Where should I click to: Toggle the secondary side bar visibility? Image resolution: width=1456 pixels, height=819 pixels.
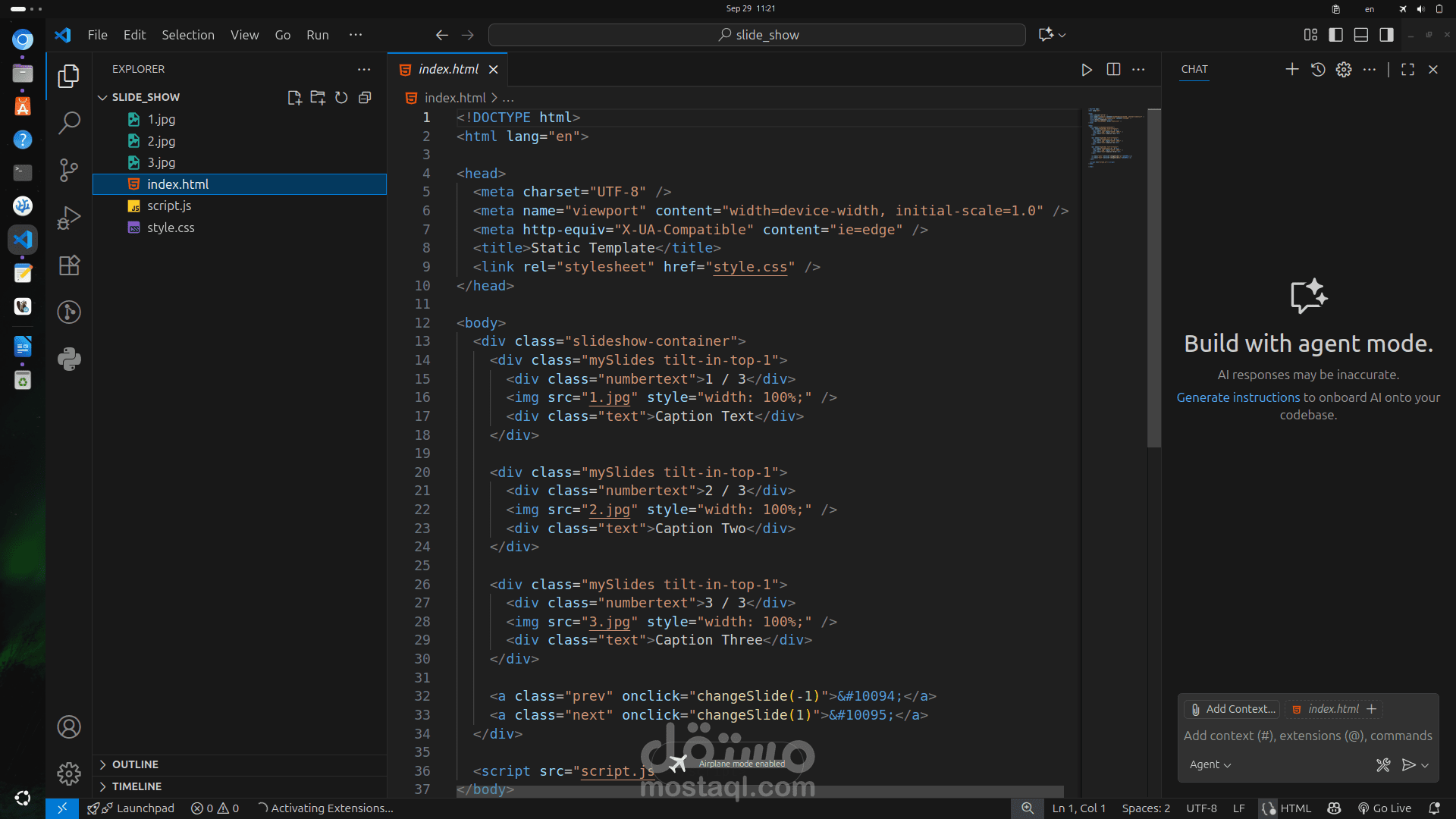click(1386, 35)
